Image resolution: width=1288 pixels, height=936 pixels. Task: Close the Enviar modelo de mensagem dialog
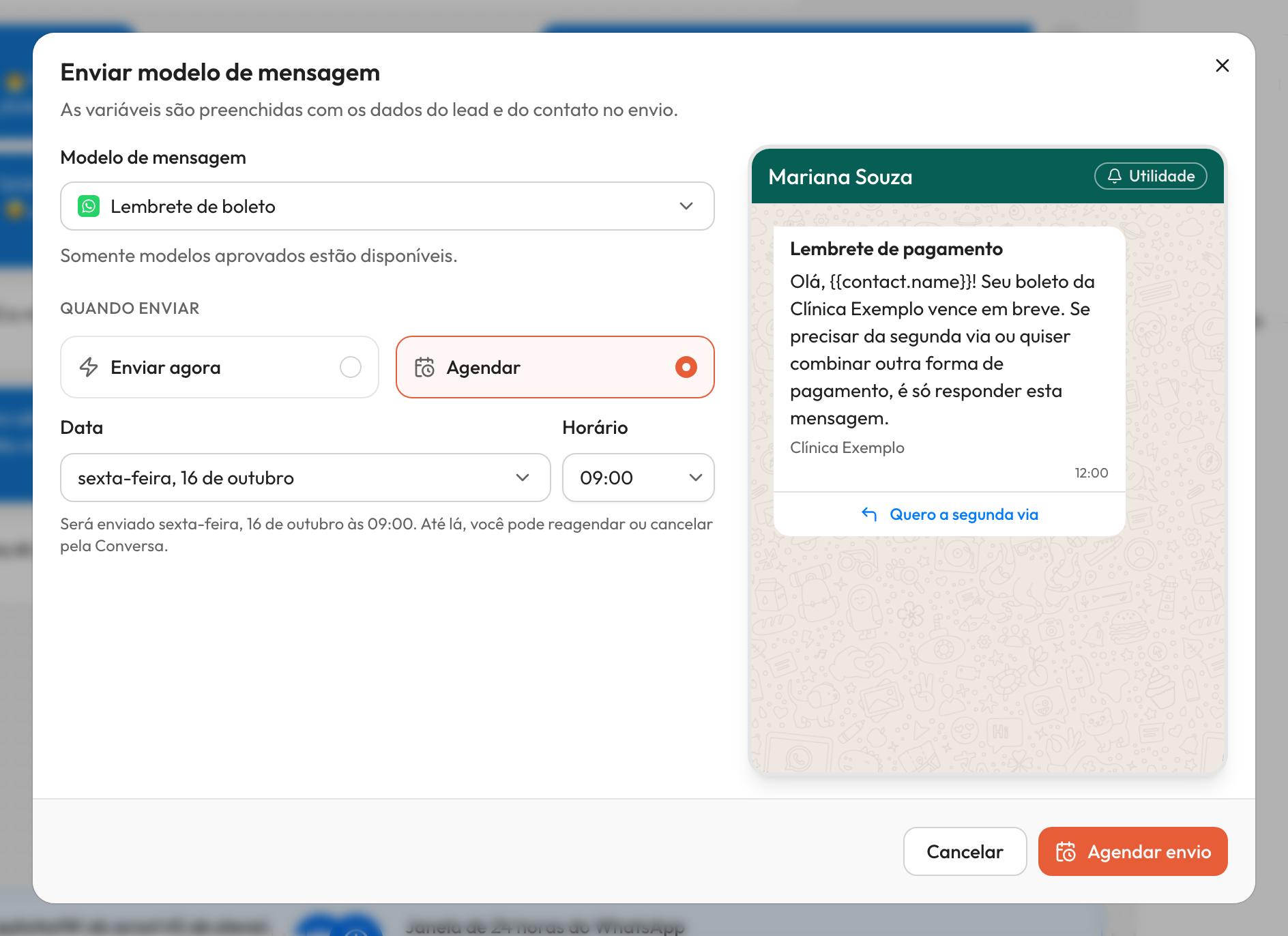click(1222, 65)
